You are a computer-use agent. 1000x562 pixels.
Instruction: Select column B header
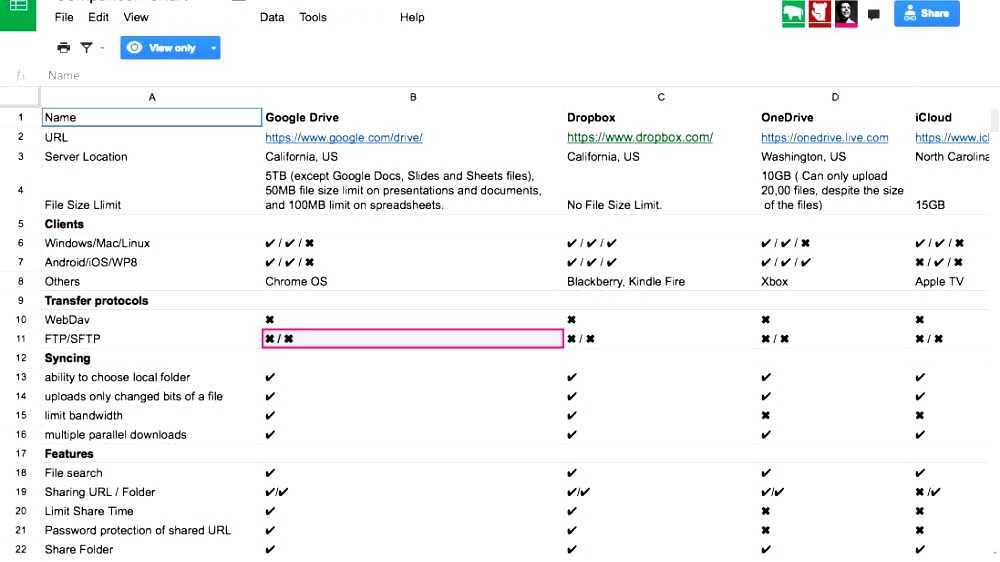[x=413, y=97]
